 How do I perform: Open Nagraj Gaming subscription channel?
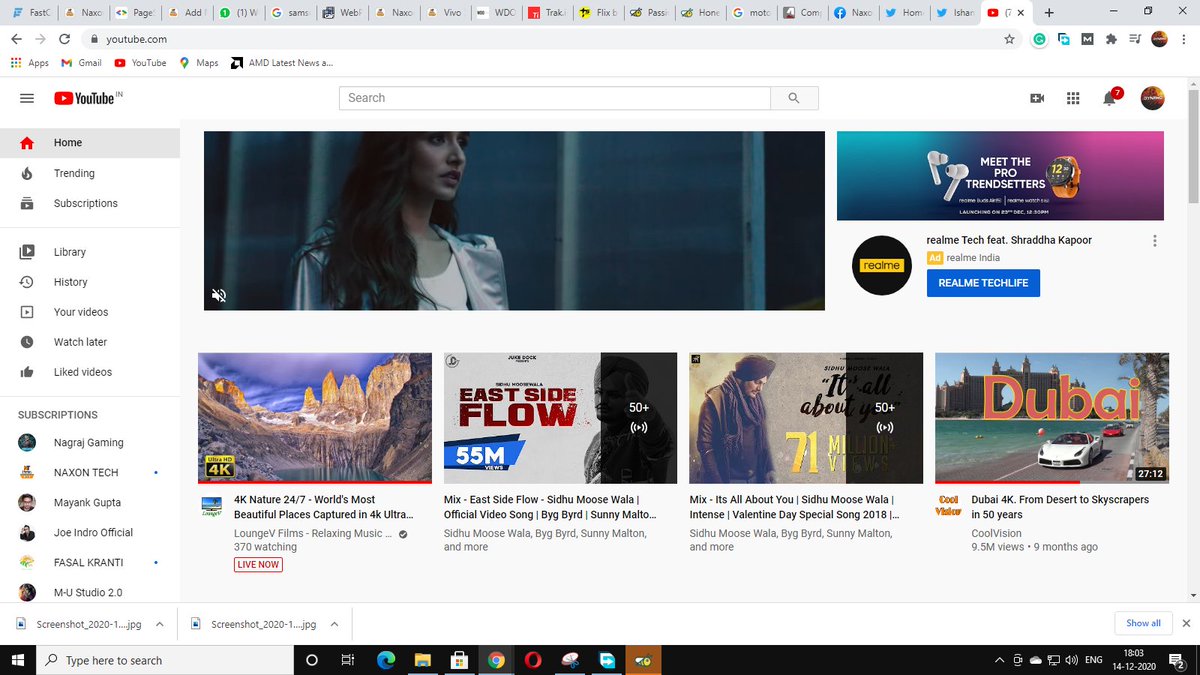[90, 442]
